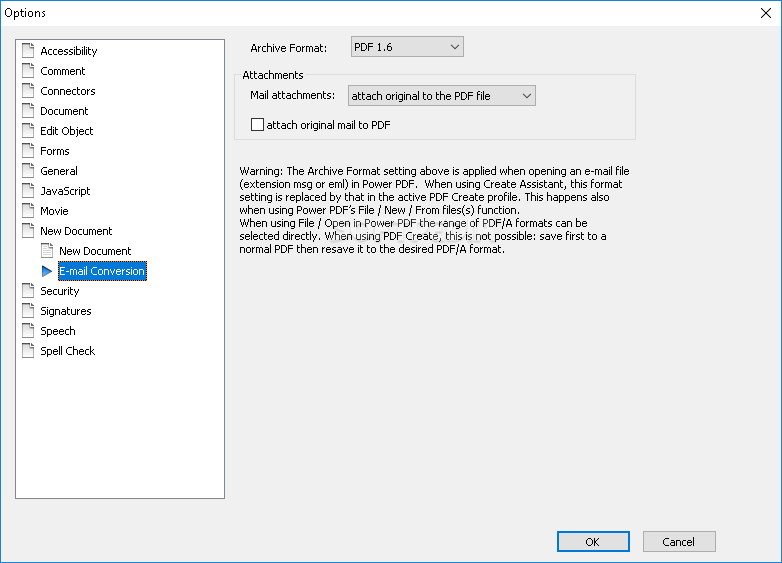Click the Signatures page icon

pos(28,310)
